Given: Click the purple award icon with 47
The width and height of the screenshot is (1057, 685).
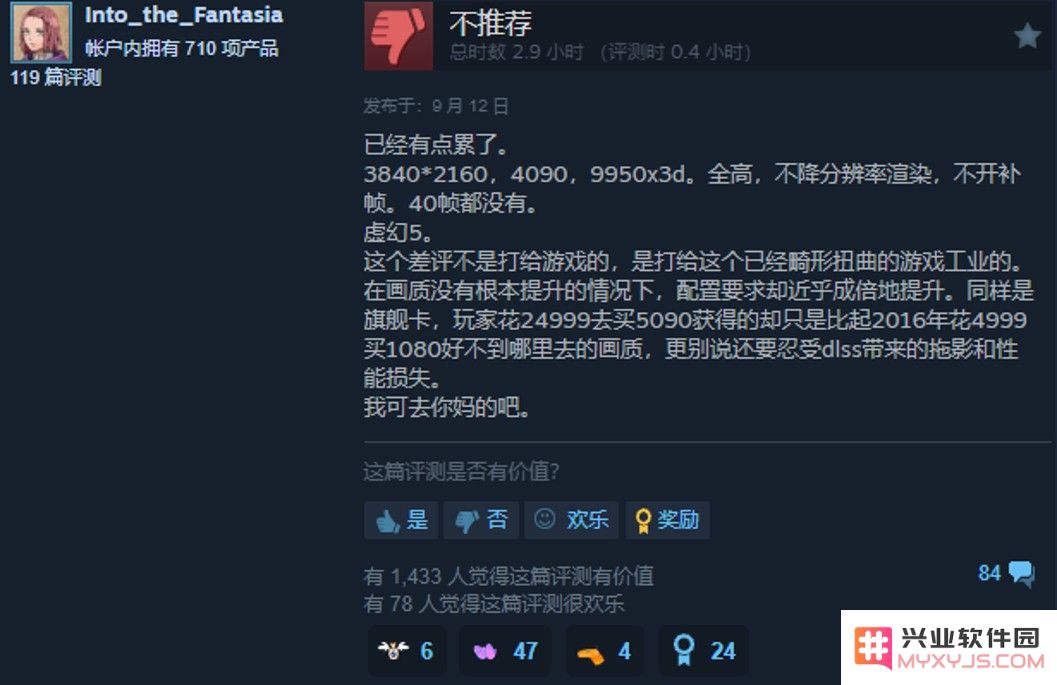Looking at the screenshot, I should click(x=505, y=651).
